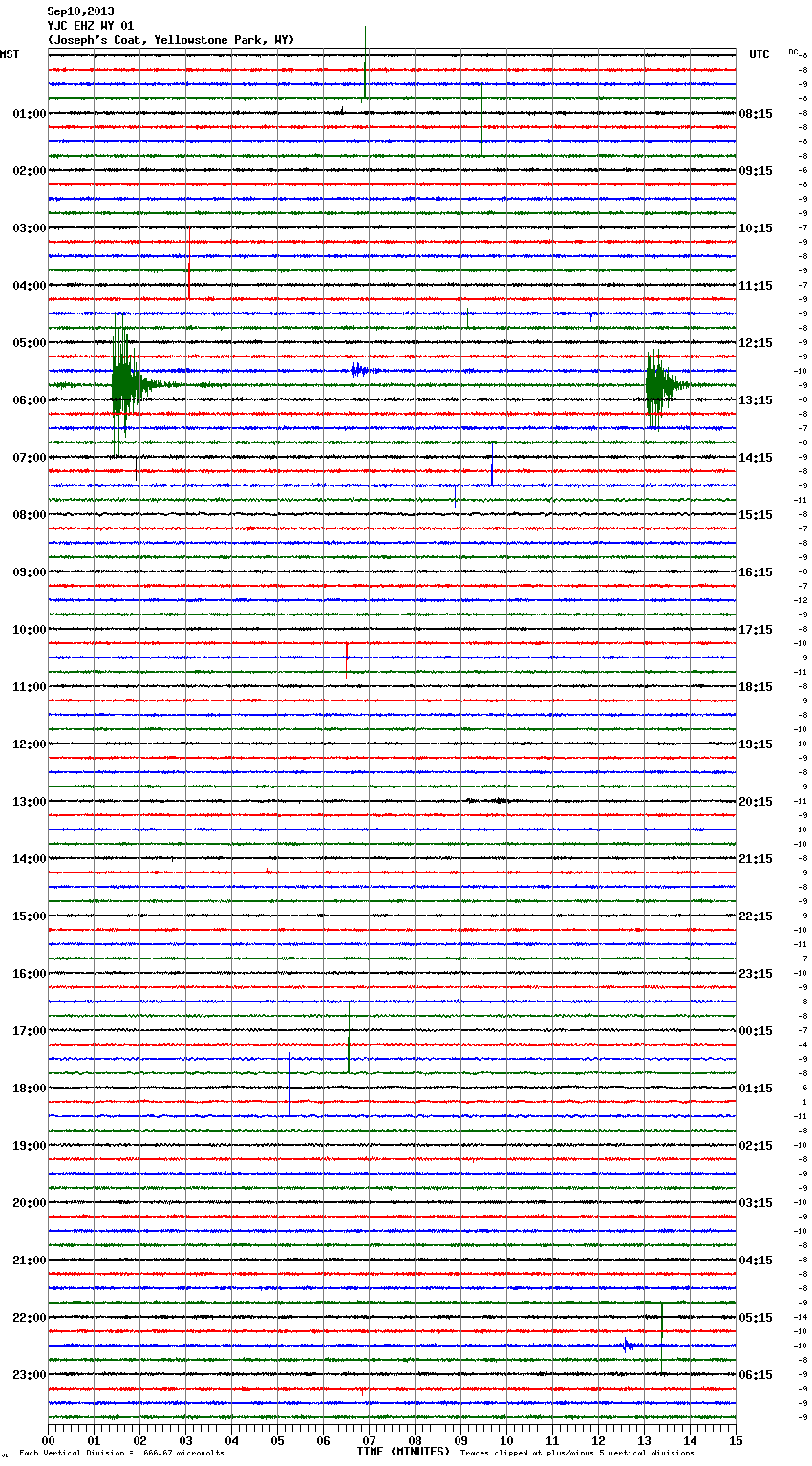
Task: Click the "18:15" UTC time label
Action: click(x=756, y=687)
